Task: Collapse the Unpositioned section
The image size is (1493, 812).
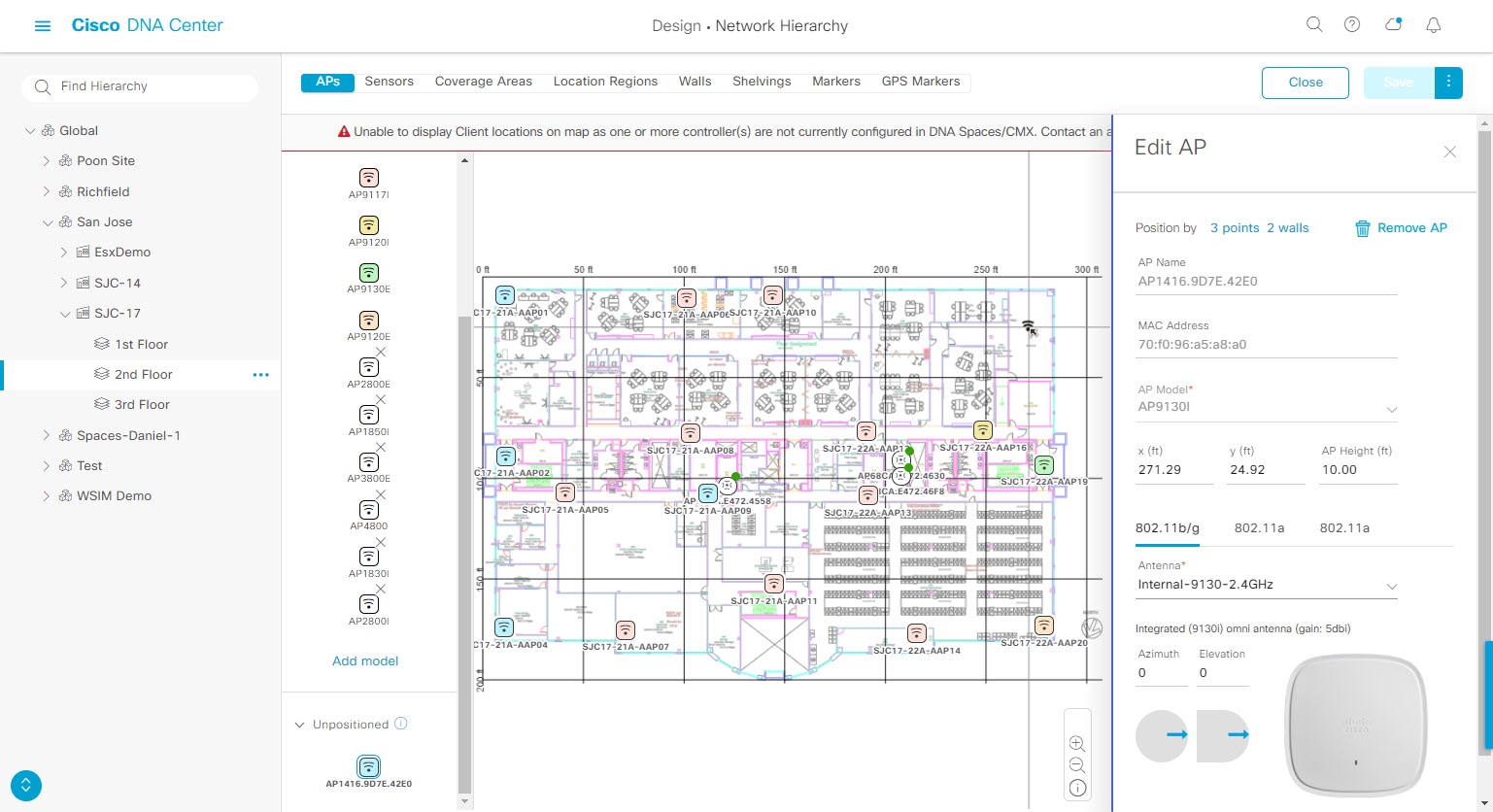Action: (298, 725)
